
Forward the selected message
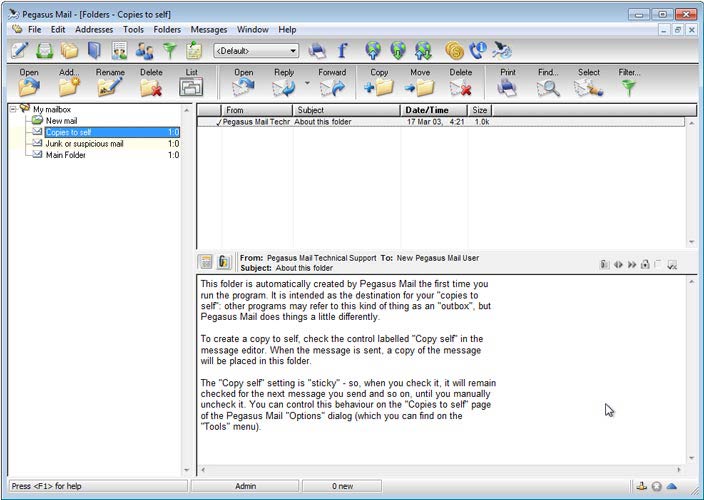[332, 87]
